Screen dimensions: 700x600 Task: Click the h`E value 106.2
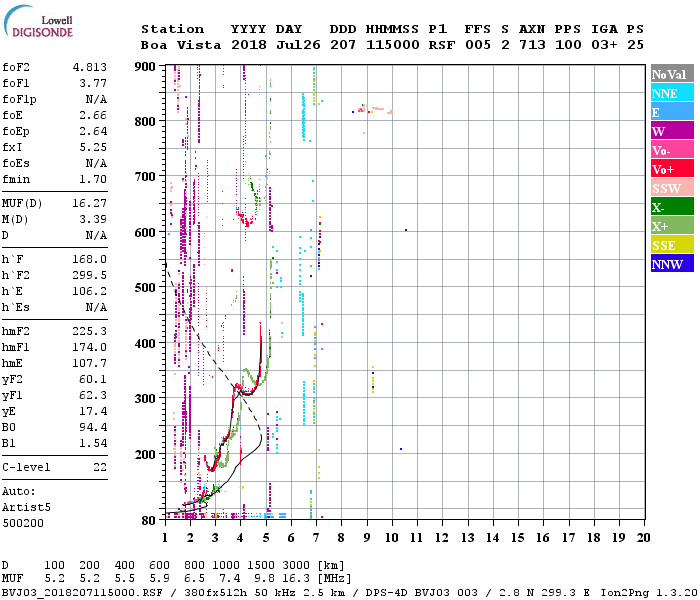pyautogui.click(x=90, y=292)
